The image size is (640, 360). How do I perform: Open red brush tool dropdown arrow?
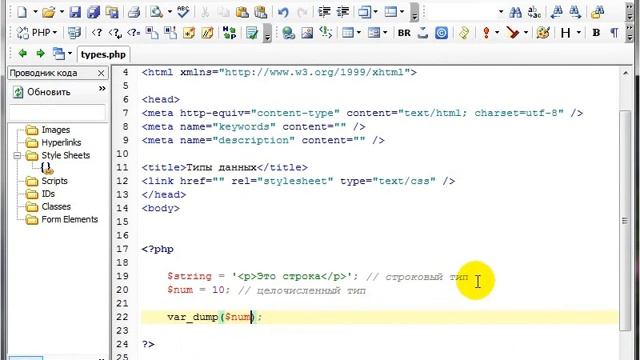[x=526, y=32]
